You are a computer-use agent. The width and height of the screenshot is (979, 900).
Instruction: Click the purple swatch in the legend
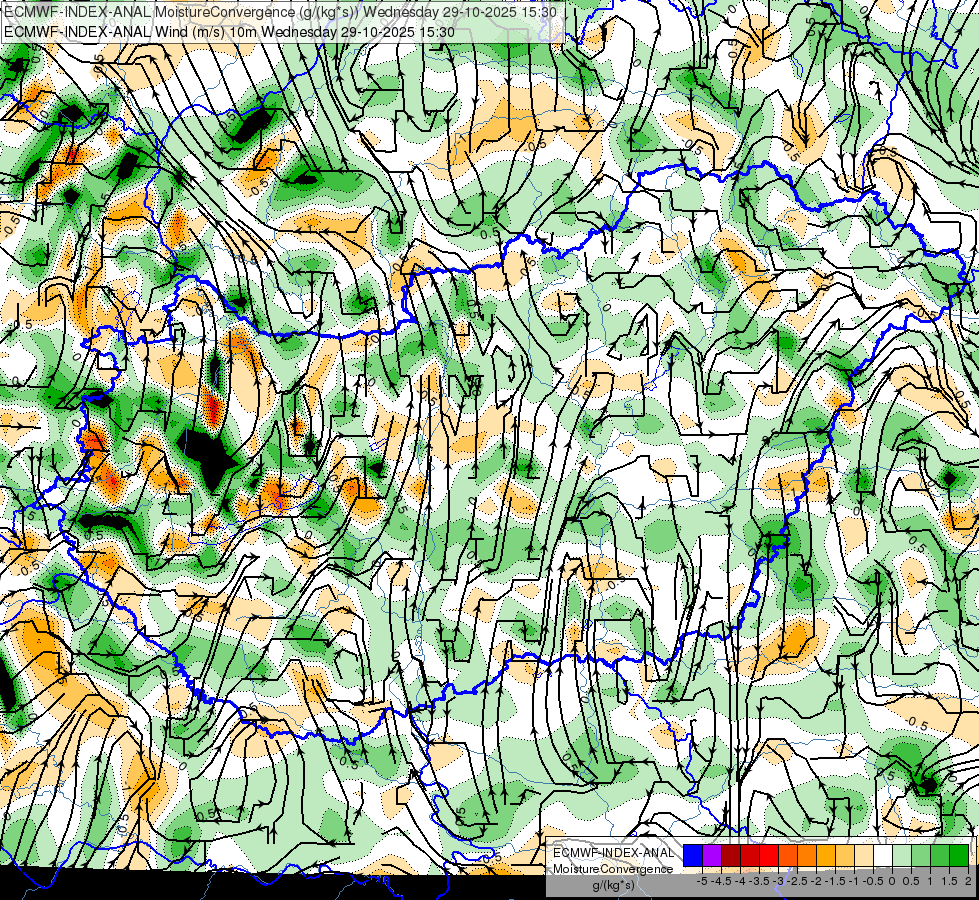pos(712,856)
